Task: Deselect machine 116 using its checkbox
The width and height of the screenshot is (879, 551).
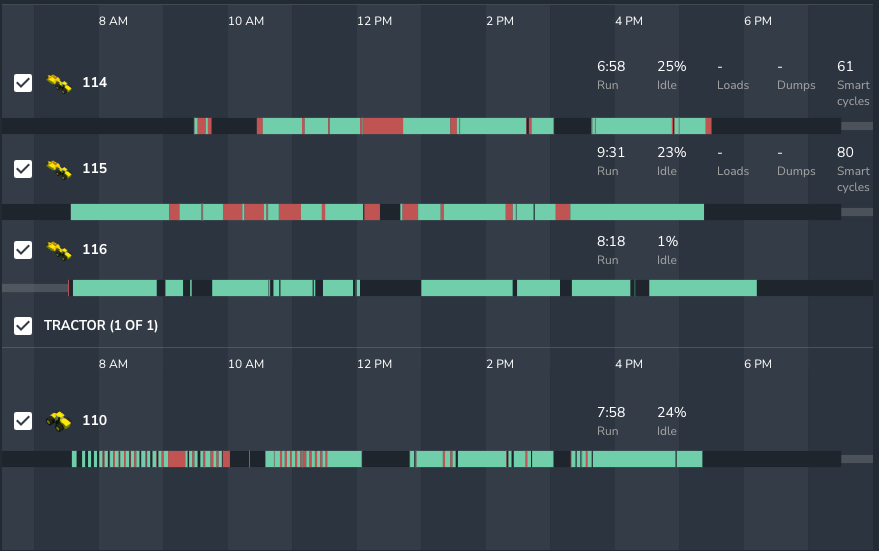Action: 23,250
